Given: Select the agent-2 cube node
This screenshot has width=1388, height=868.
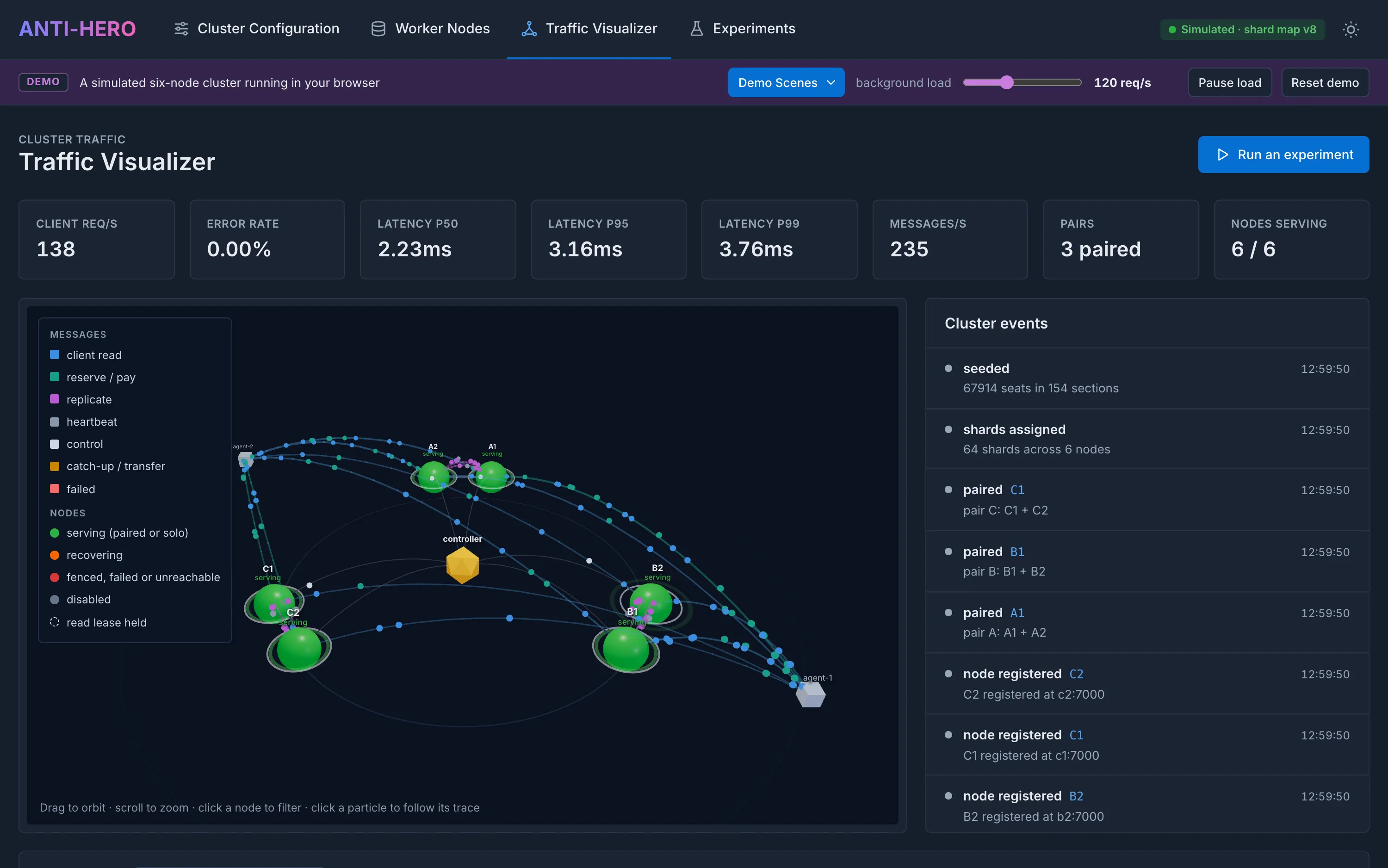Looking at the screenshot, I should (x=246, y=459).
